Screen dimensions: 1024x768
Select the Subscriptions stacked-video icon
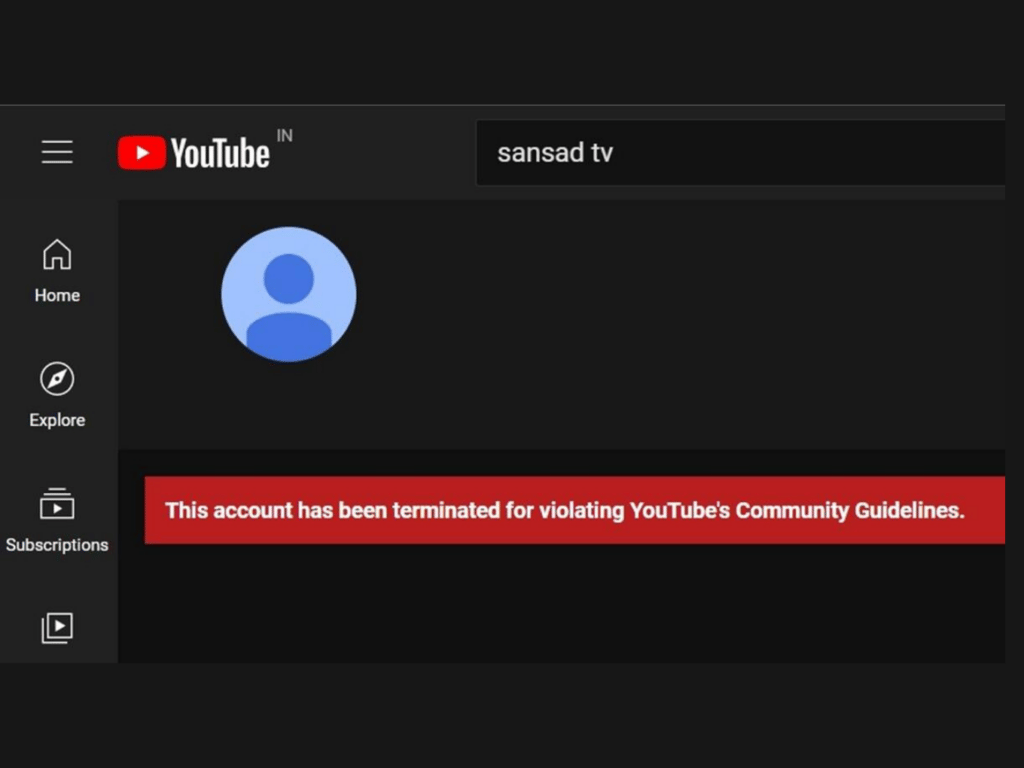coord(57,504)
